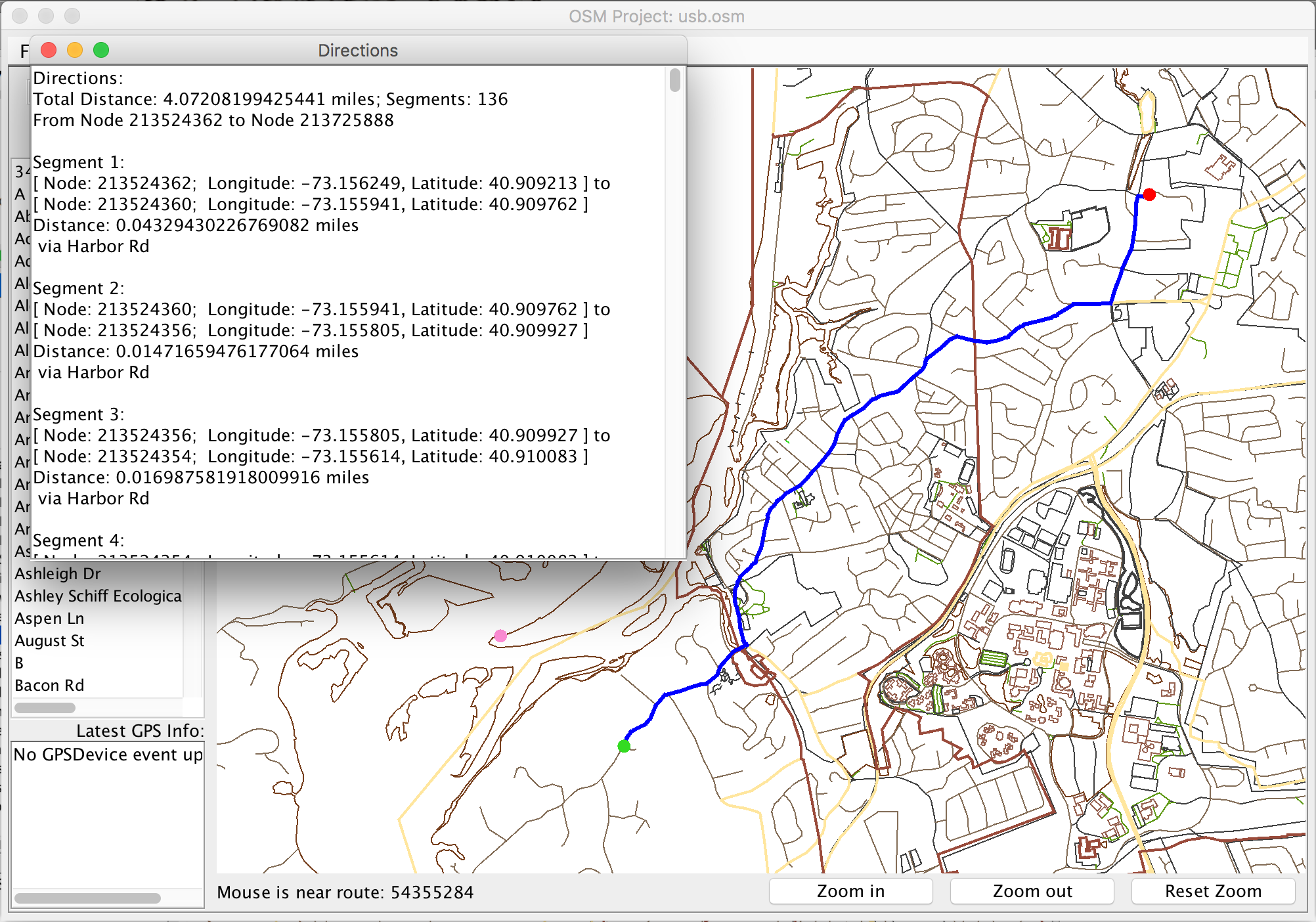The height and width of the screenshot is (922, 1316).
Task: Click the Directions window vertical scrollbar thumb
Action: tap(675, 80)
